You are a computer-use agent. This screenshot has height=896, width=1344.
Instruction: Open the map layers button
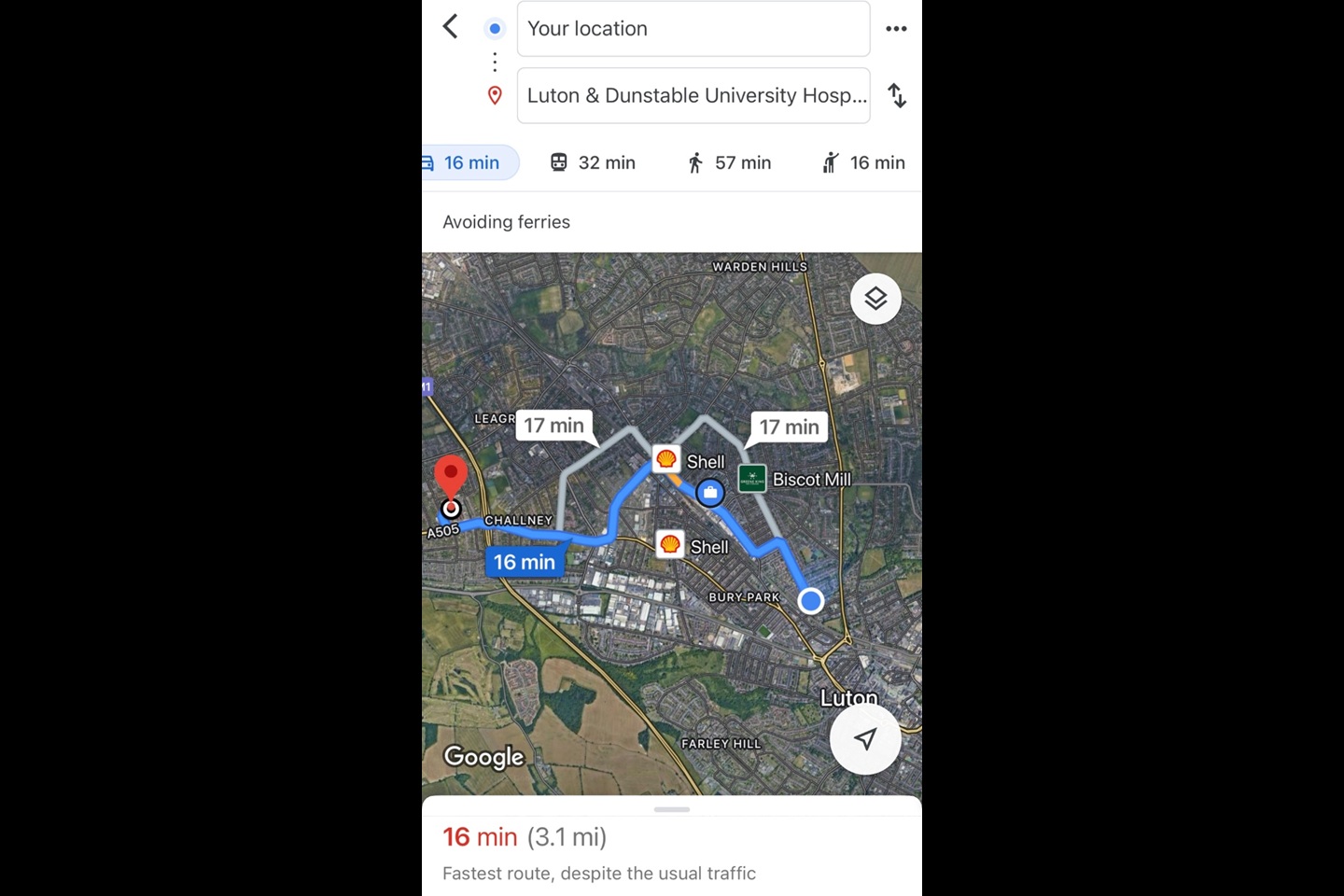(875, 299)
